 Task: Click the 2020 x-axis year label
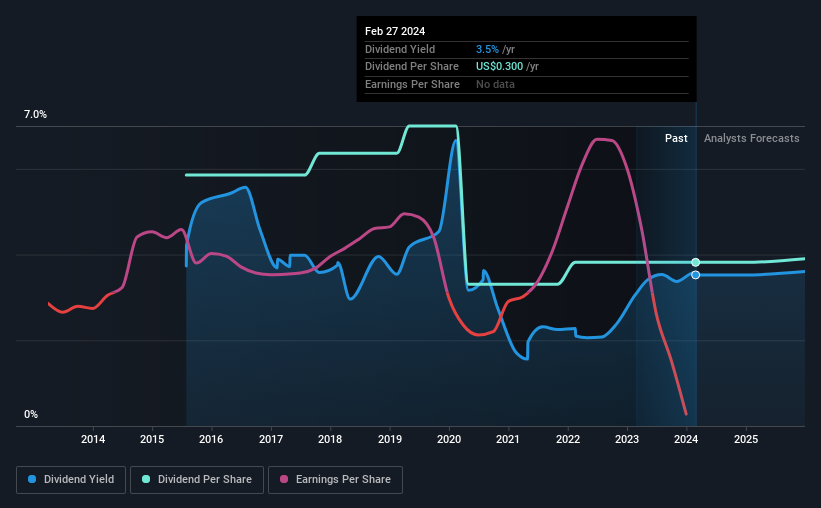(x=449, y=439)
